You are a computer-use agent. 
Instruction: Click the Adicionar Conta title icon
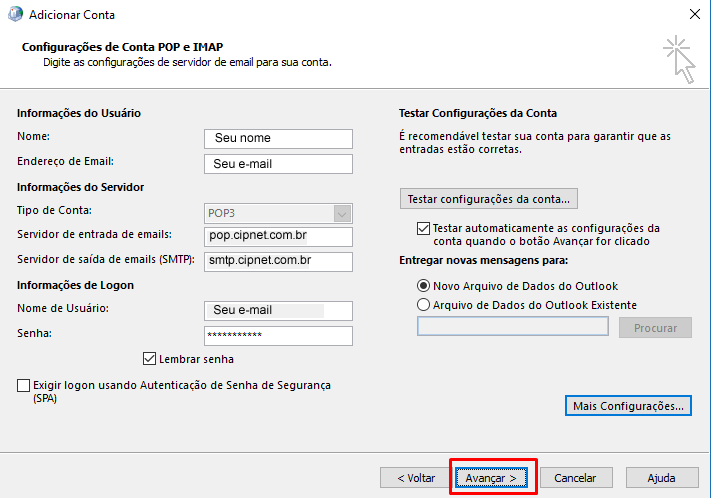[15, 14]
